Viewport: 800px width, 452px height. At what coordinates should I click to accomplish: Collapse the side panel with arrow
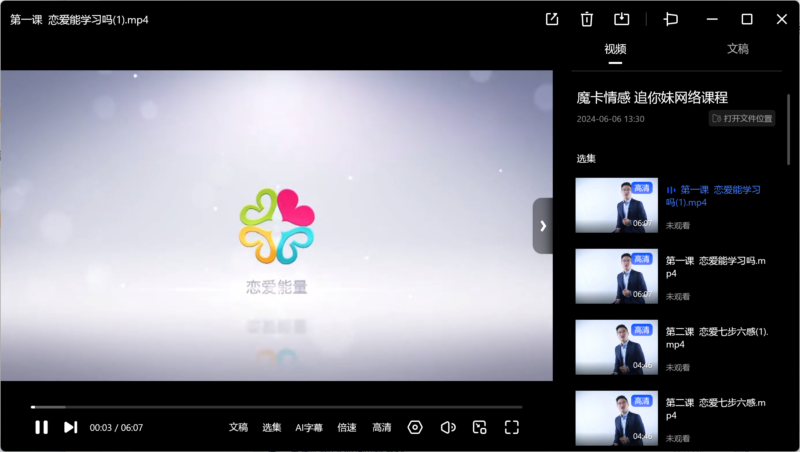pyautogui.click(x=542, y=226)
